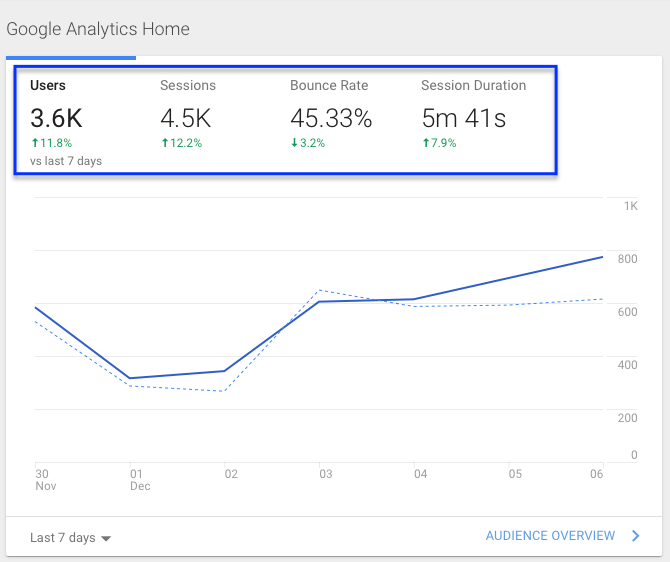This screenshot has width=670, height=562.
Task: Click the Google Analytics Home heading
Action: point(98,29)
